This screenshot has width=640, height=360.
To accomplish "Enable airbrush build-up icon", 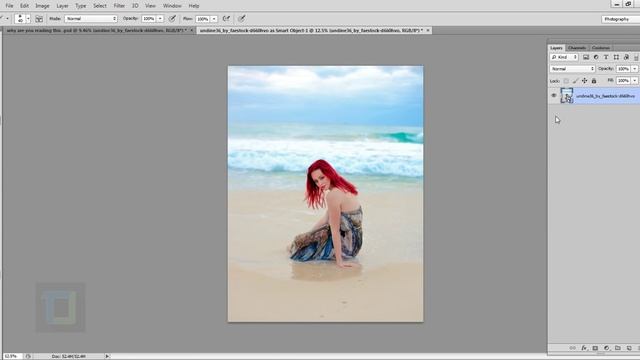I will (226, 19).
